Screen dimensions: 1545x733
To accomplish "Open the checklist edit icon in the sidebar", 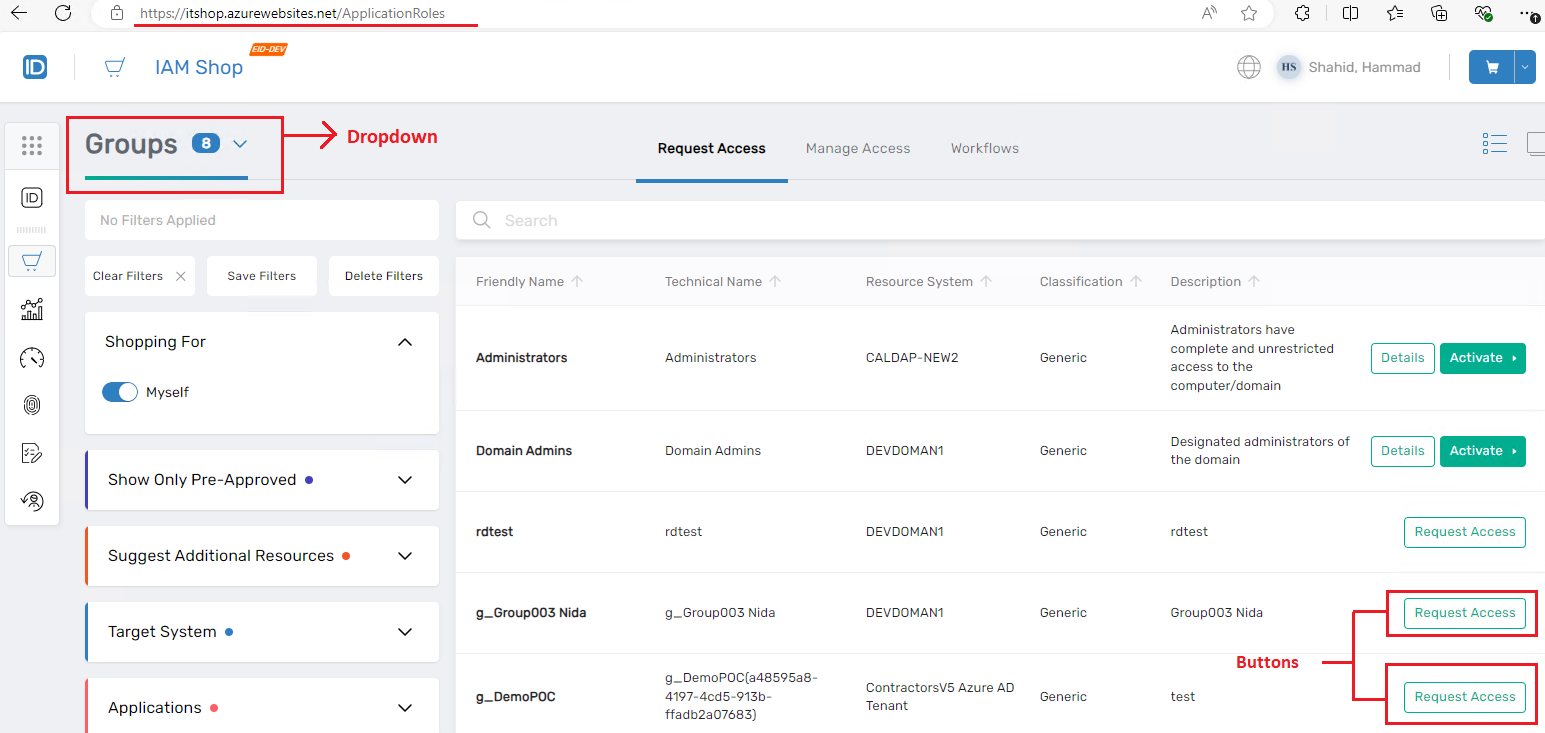I will pyautogui.click(x=32, y=453).
